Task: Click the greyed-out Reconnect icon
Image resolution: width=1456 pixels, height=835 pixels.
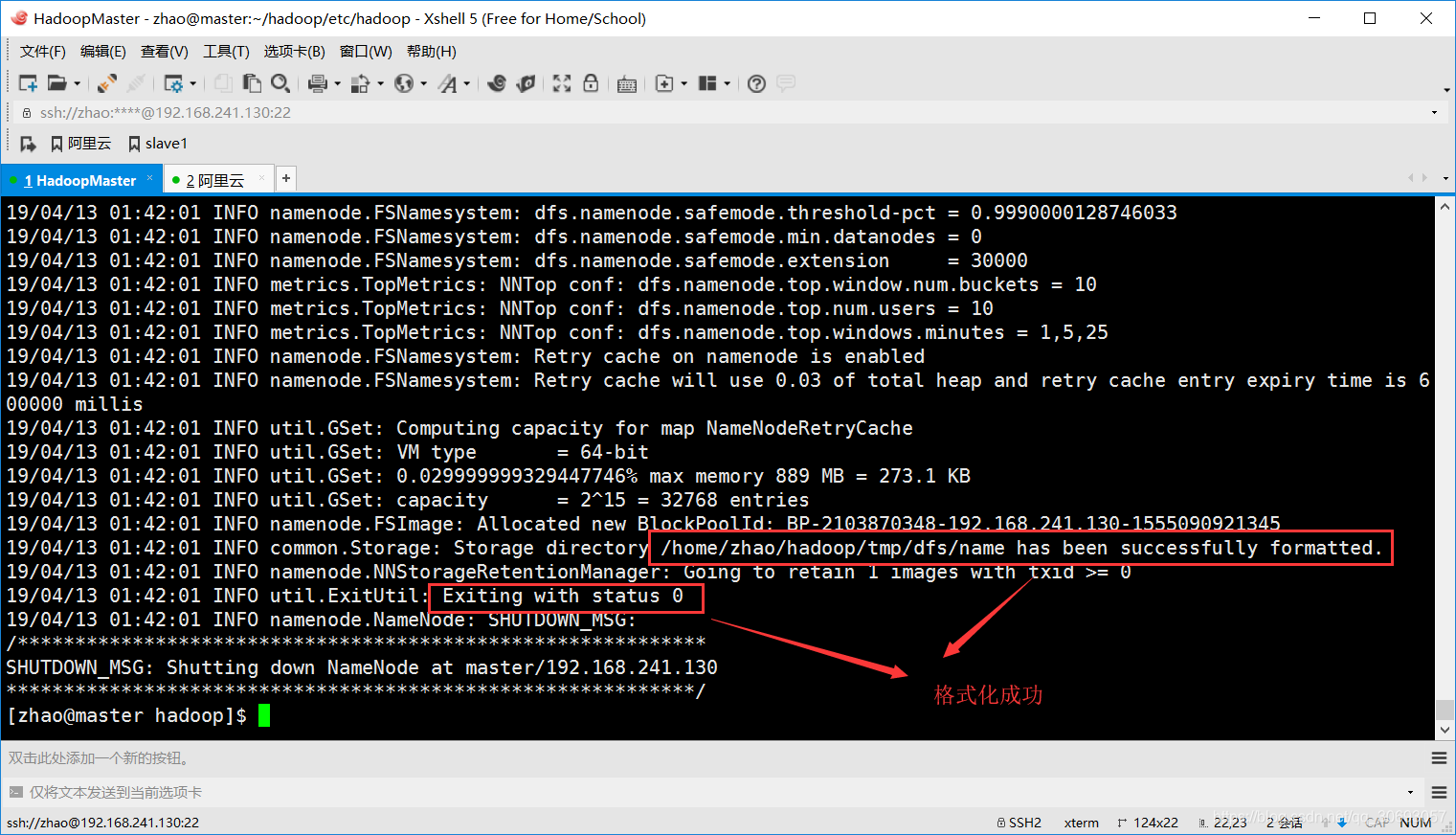Action: (x=136, y=83)
